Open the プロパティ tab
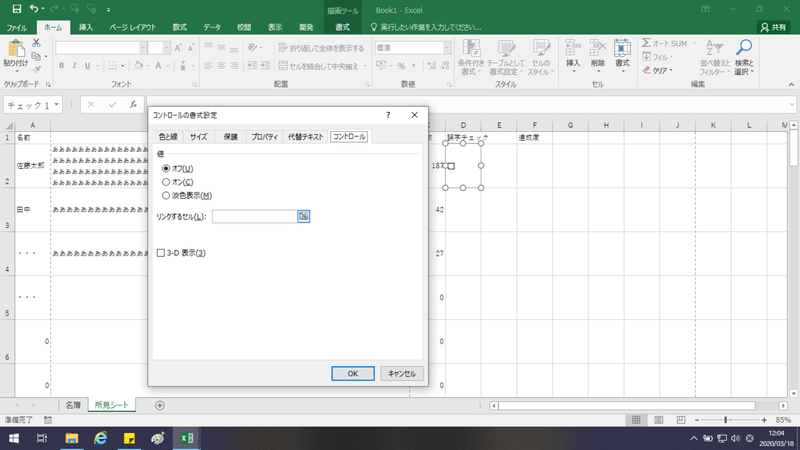Image resolution: width=800 pixels, height=450 pixels. [264, 137]
